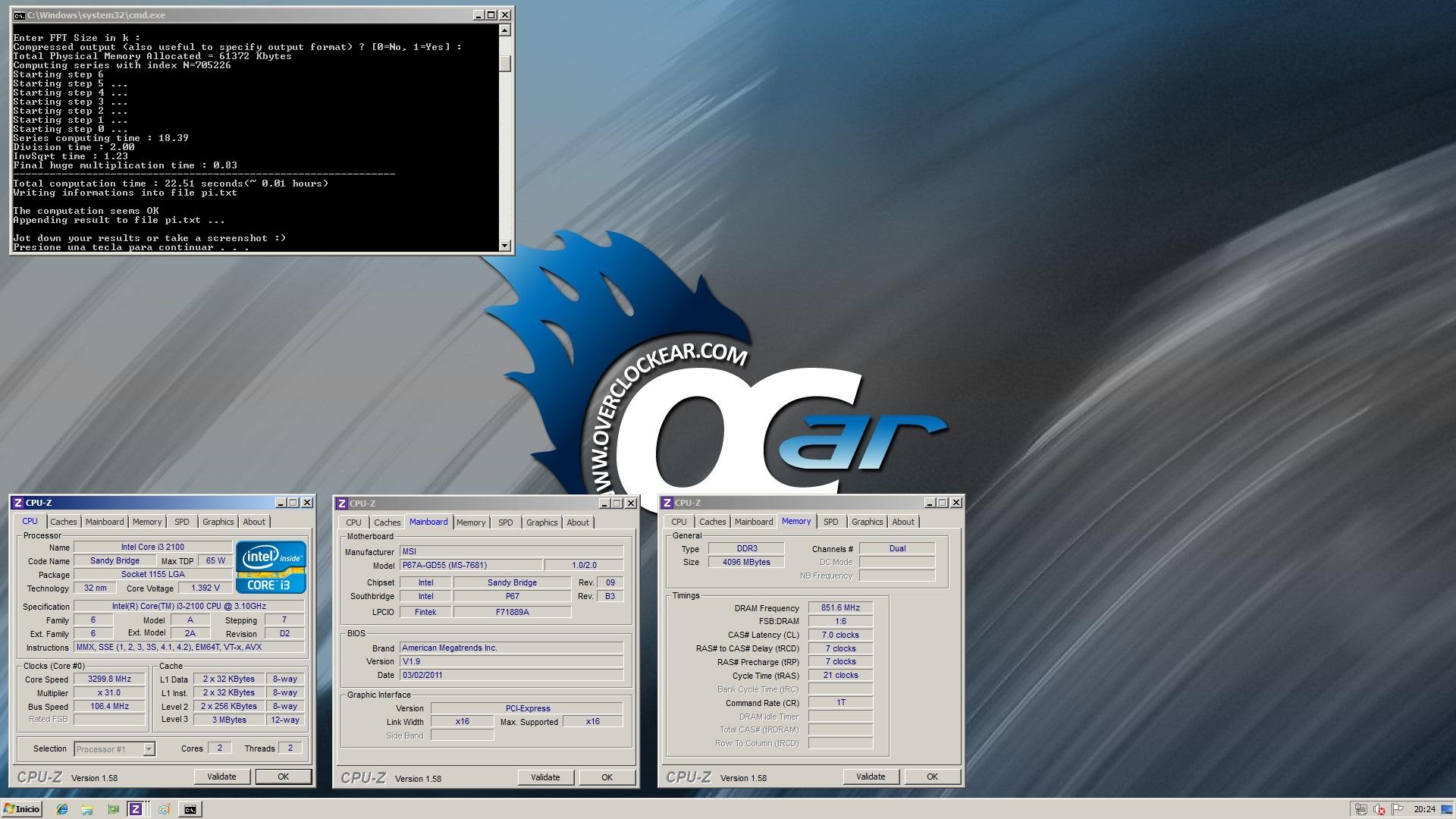1456x819 pixels.
Task: Click the cmd scrollbar down arrow
Action: coord(505,246)
